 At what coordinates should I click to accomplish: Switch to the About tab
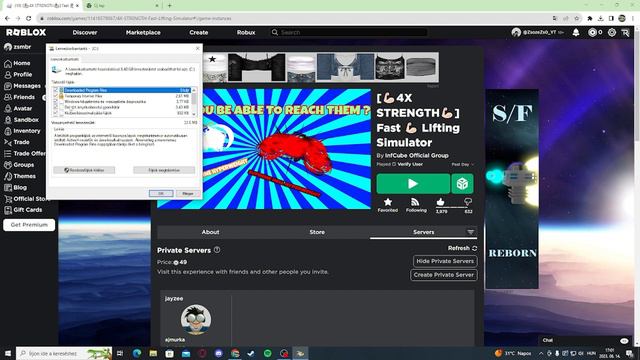coord(210,232)
